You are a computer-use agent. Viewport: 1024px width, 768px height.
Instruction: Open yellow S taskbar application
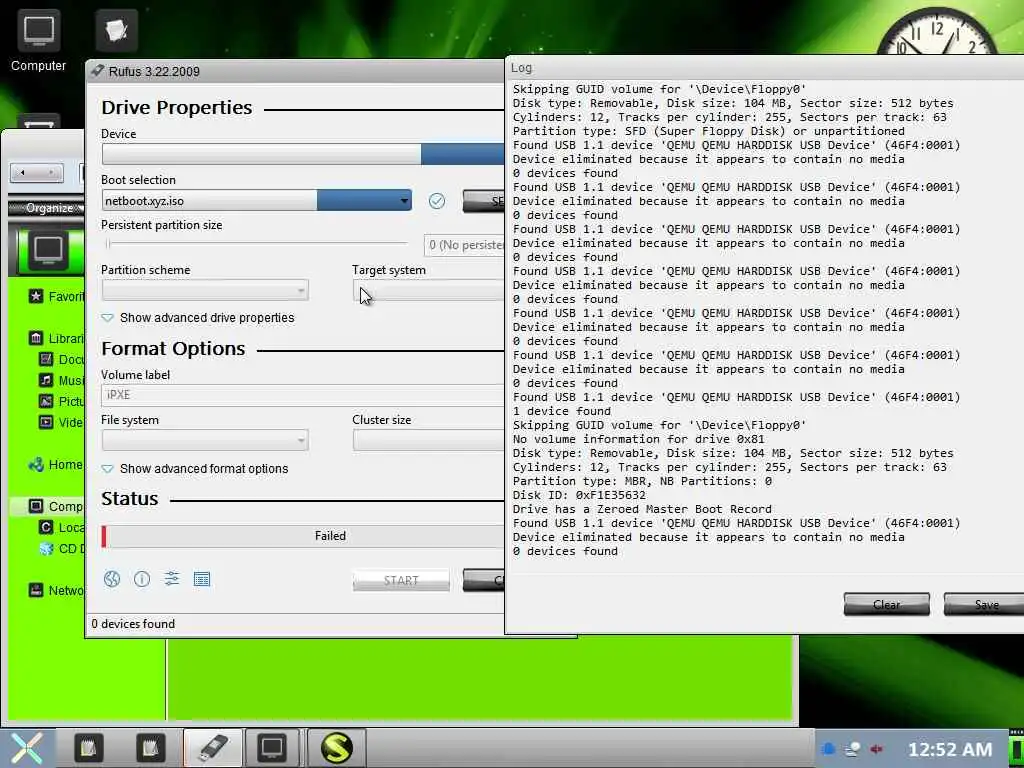[x=336, y=748]
